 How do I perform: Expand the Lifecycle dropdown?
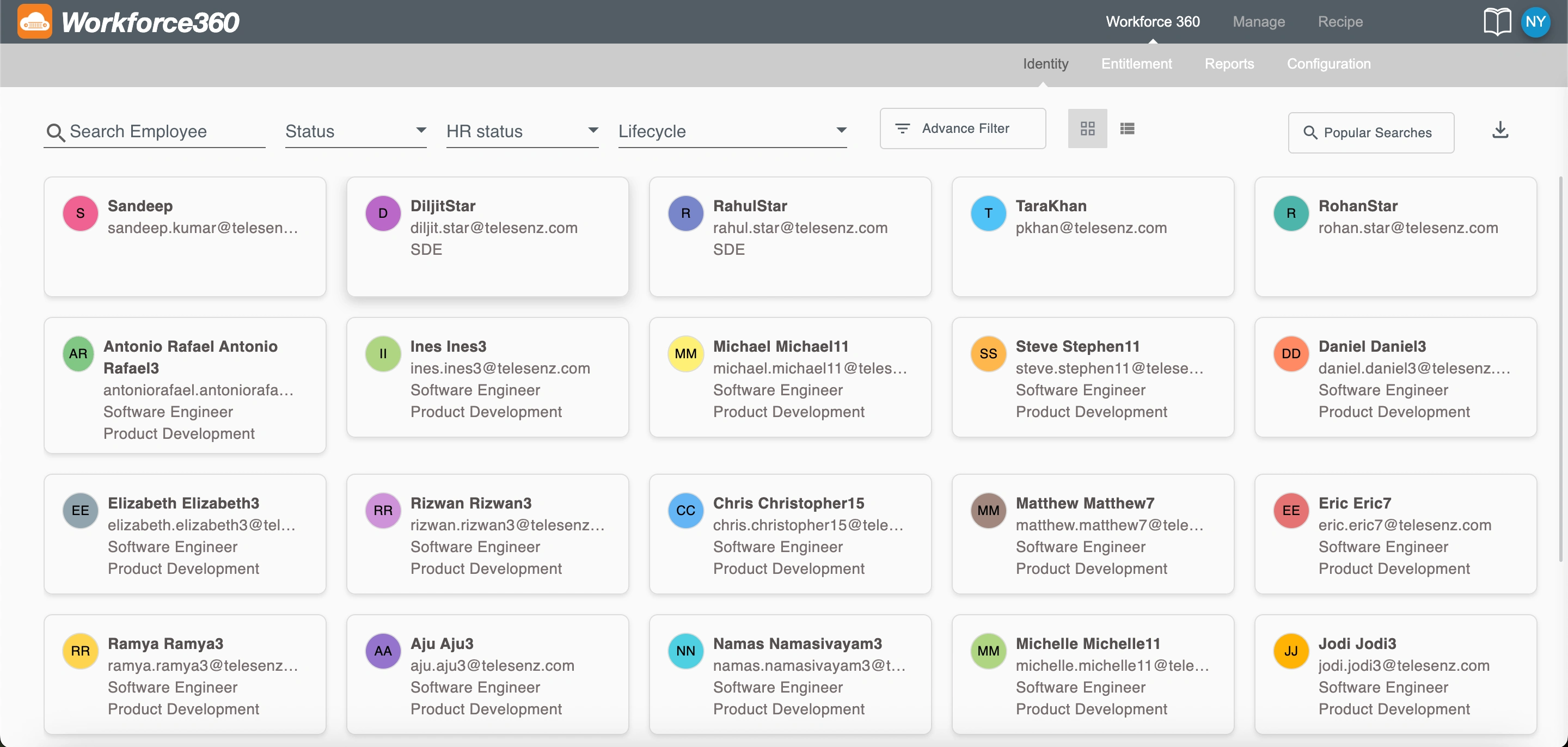tap(732, 131)
